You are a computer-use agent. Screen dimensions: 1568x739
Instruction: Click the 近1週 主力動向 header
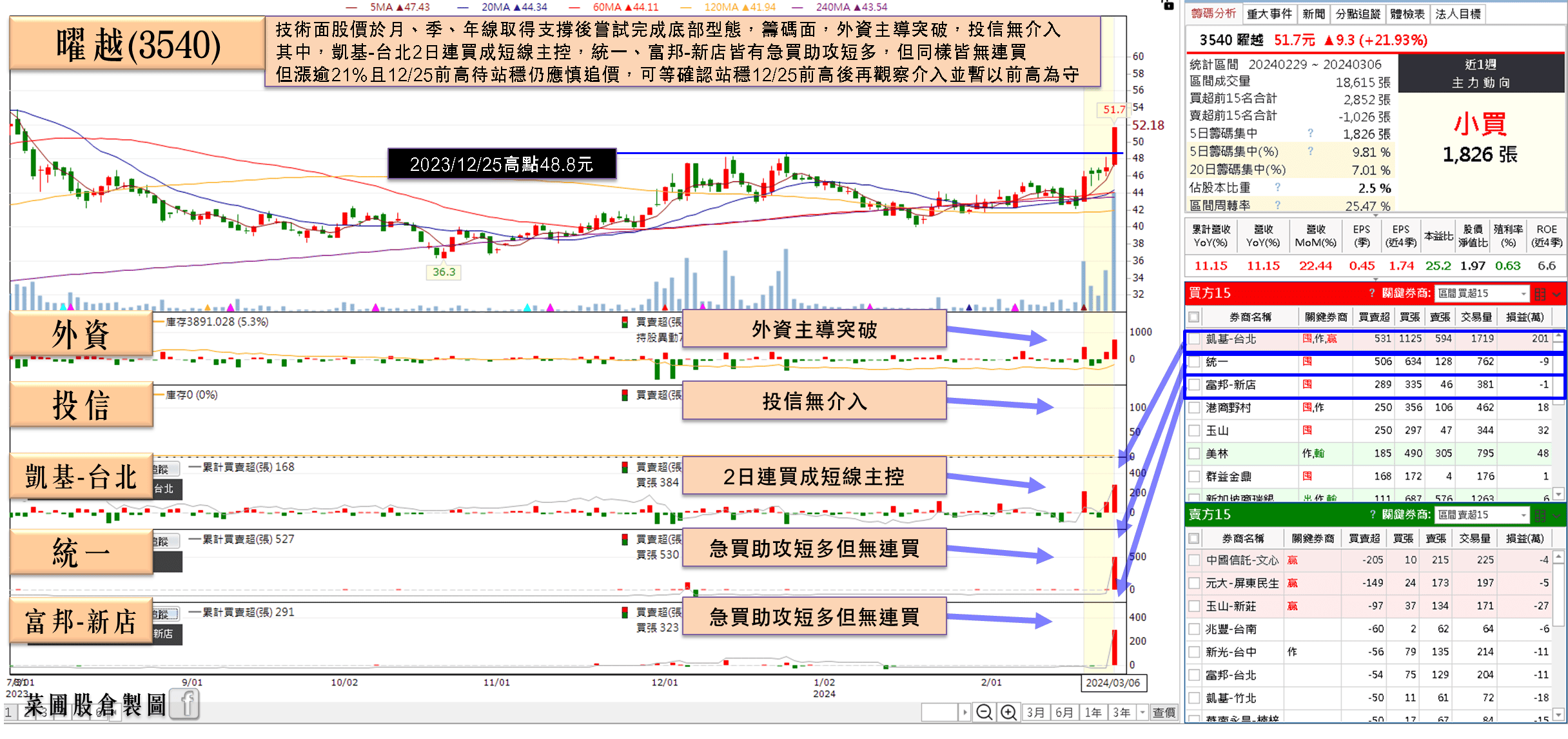coord(1481,74)
